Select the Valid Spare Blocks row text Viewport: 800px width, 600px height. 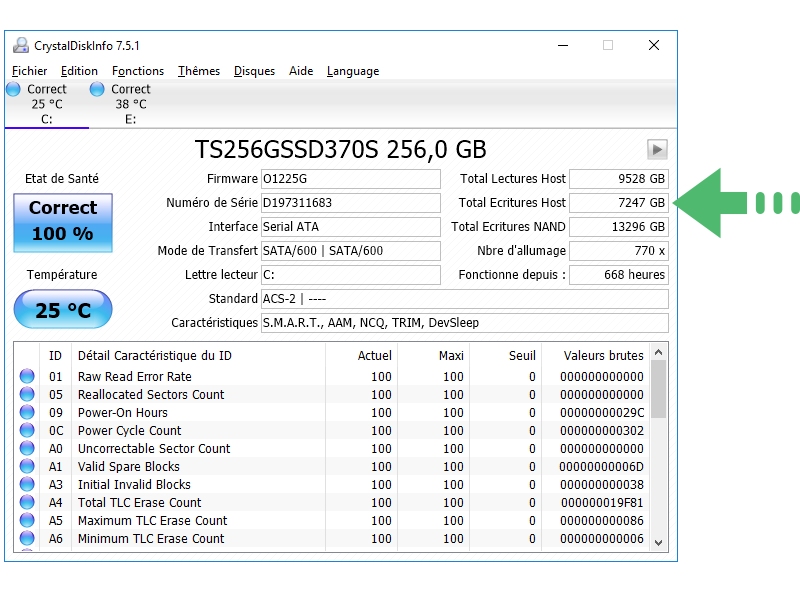pos(129,466)
